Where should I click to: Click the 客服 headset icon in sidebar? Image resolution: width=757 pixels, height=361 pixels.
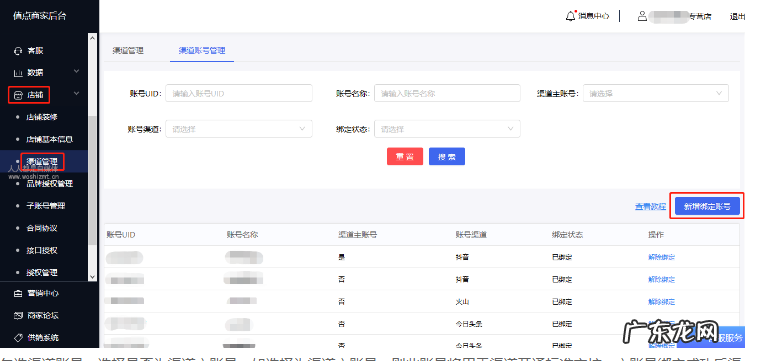(18, 51)
